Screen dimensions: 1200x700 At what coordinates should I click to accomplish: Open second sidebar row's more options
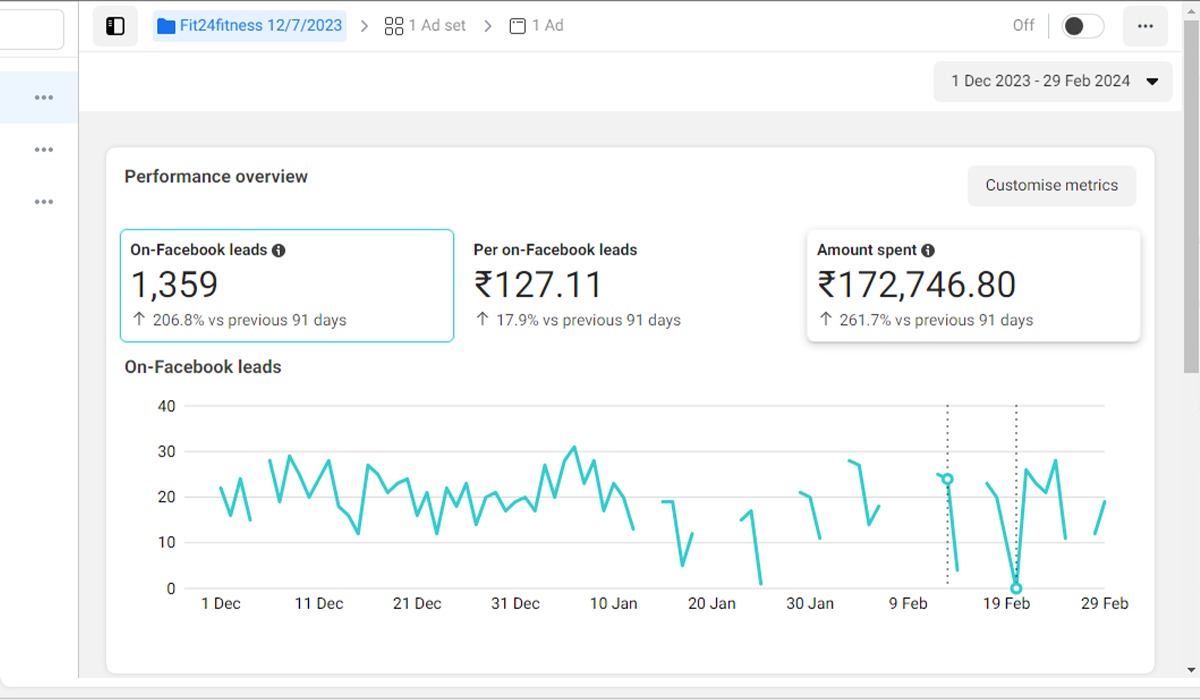pos(43,150)
